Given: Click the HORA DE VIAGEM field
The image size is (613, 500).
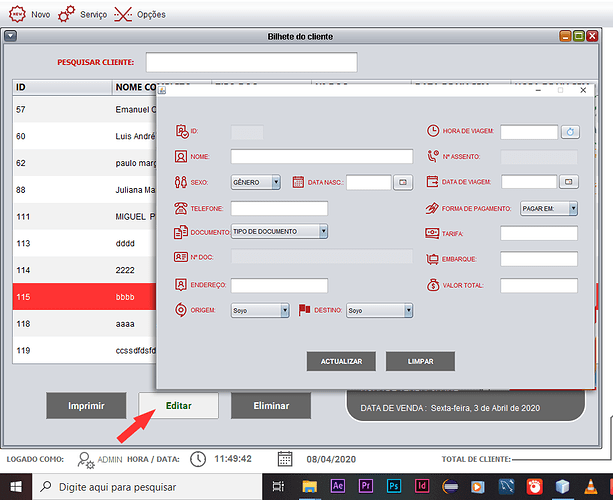Looking at the screenshot, I should [x=529, y=132].
